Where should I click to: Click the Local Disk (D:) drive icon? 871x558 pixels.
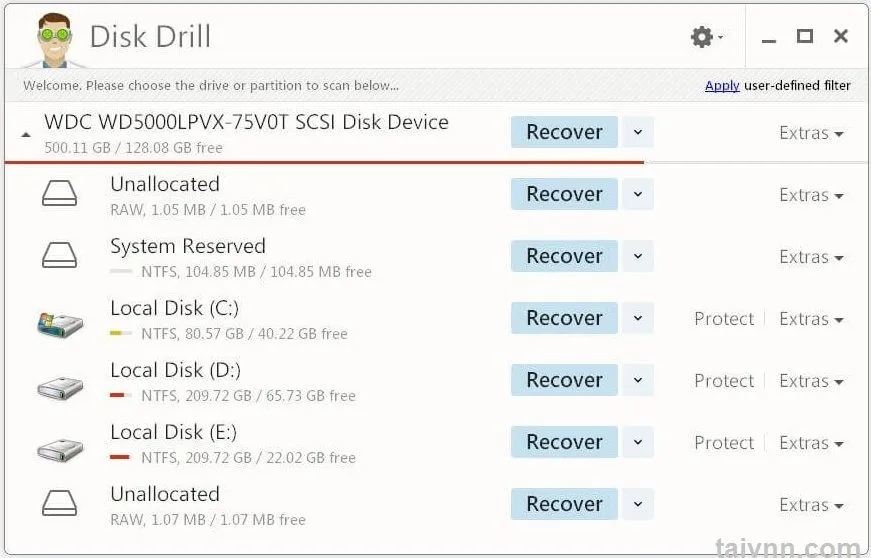coord(60,383)
